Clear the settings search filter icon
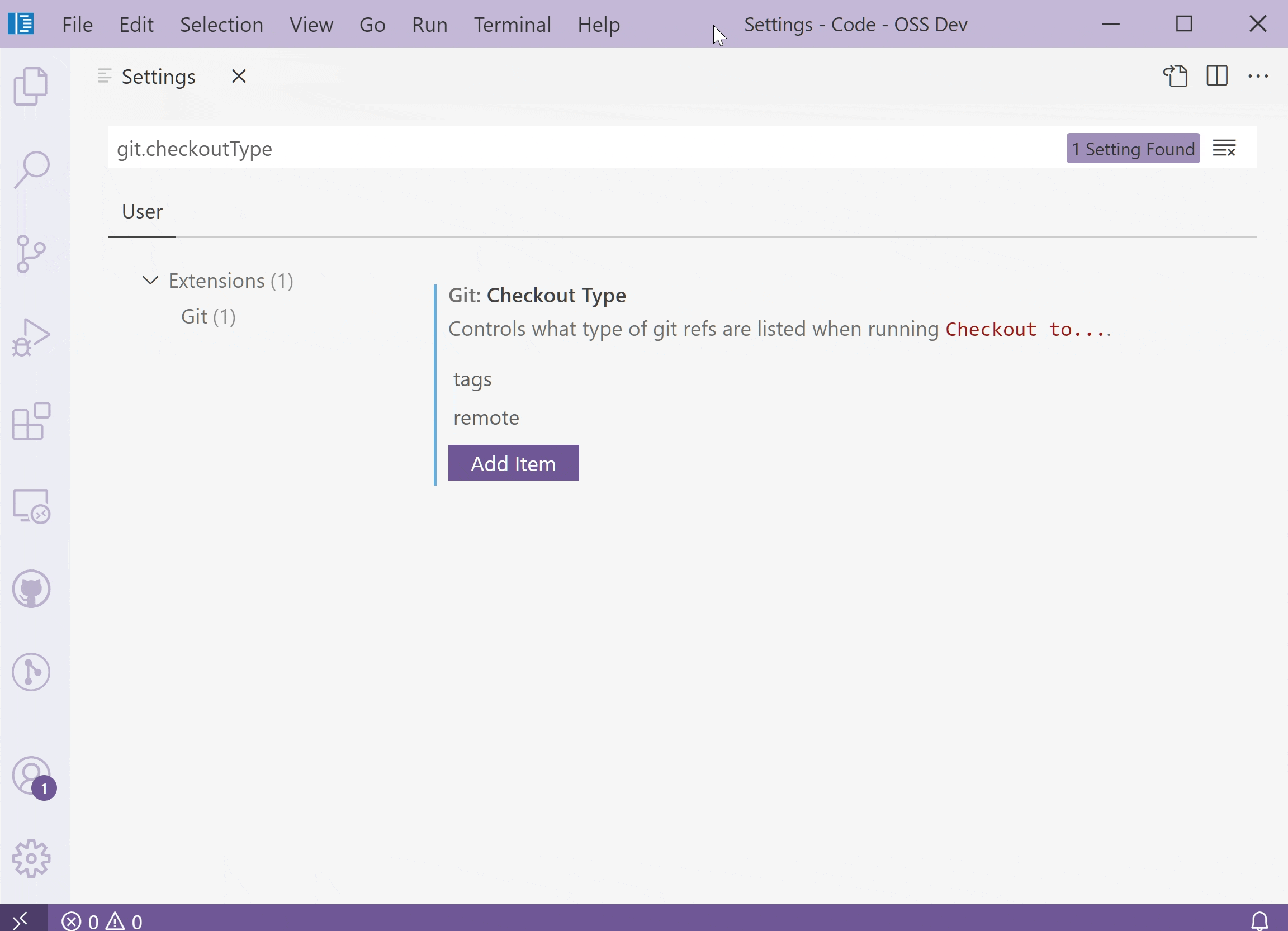Viewport: 1288px width, 931px height. (x=1225, y=148)
